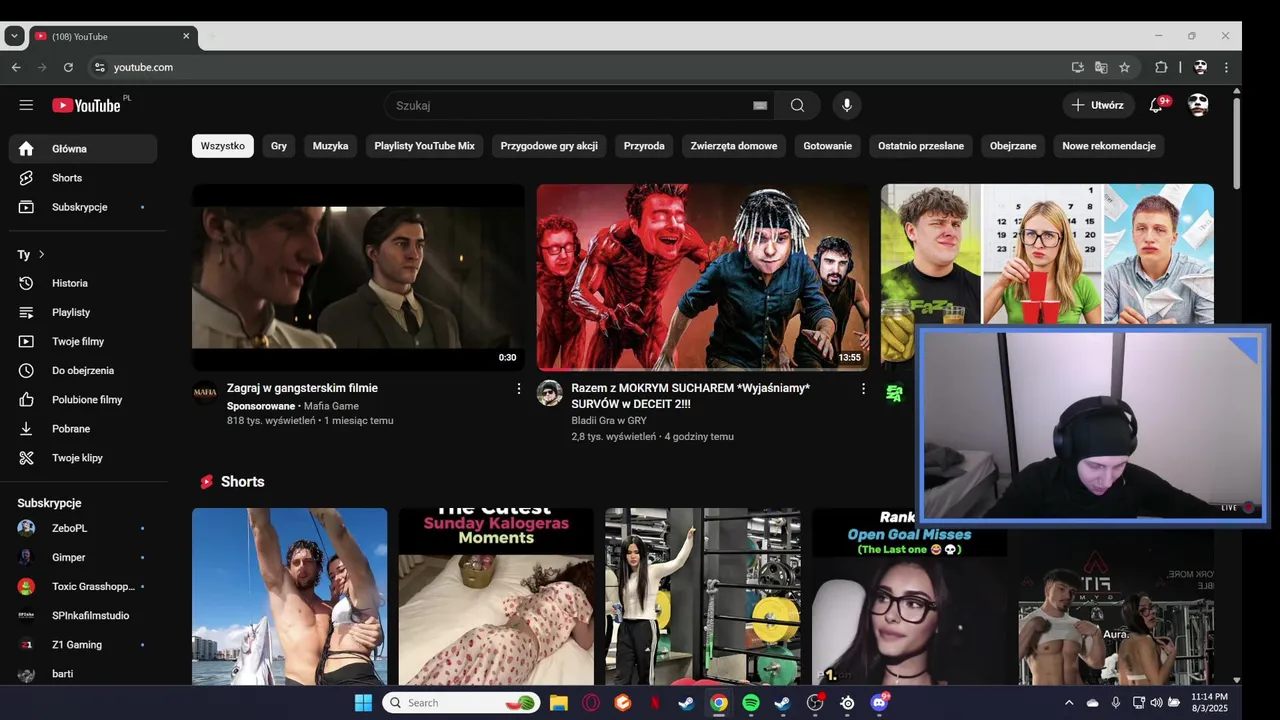Bookmark this page with star icon
Viewport: 1280px width, 720px height.
1124,67
